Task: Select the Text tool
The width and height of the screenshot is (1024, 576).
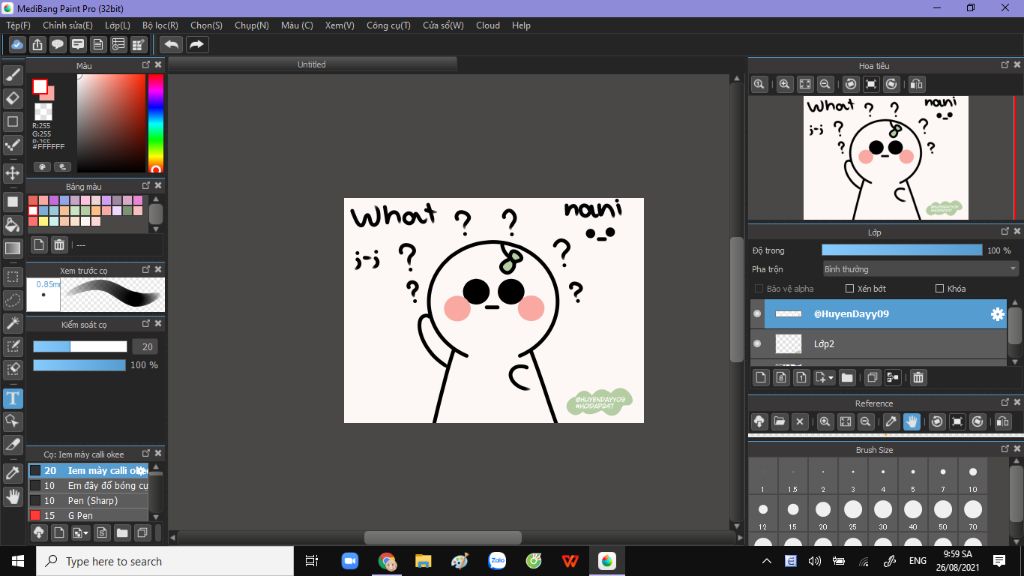Action: tap(12, 398)
